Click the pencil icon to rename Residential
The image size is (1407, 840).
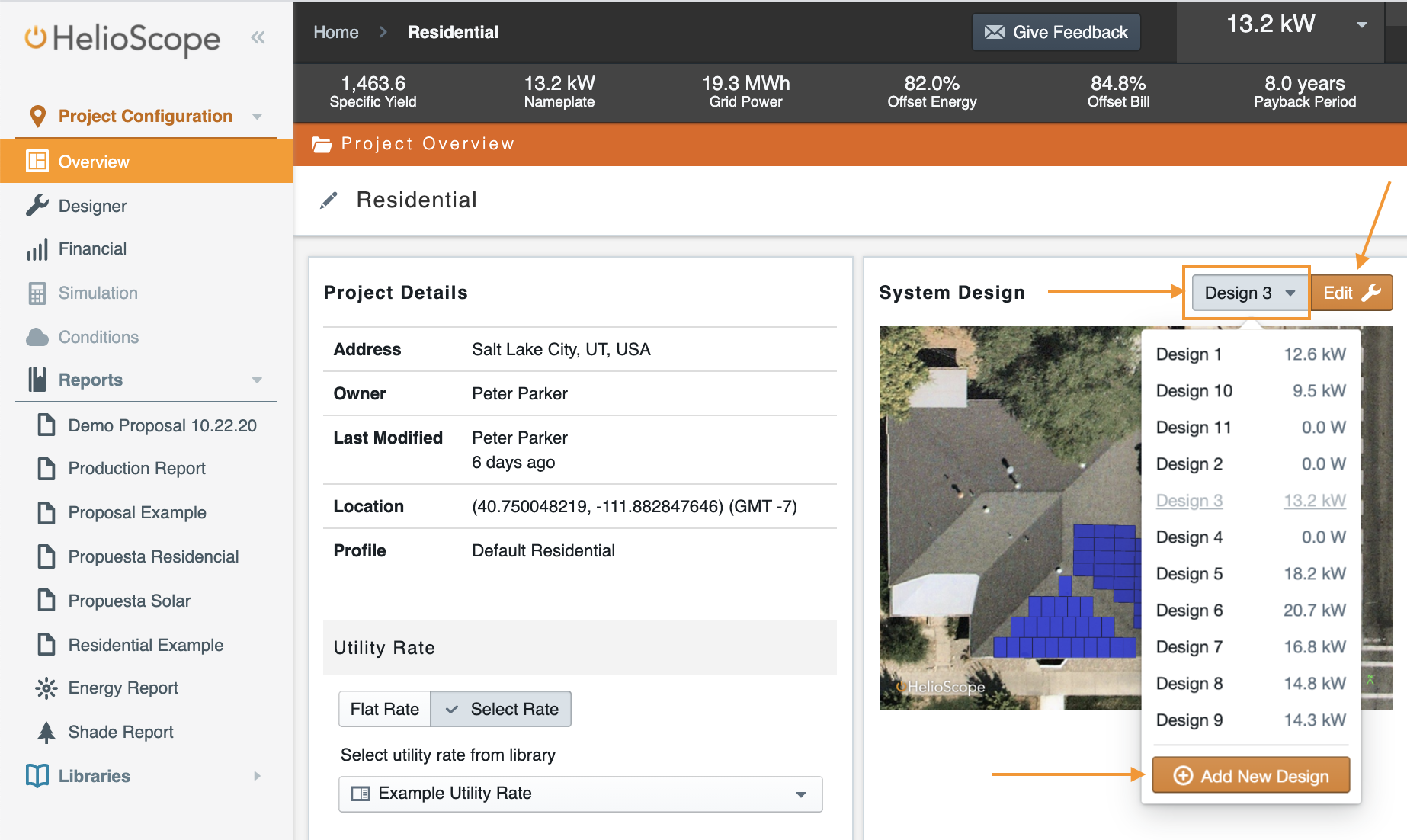[x=329, y=200]
